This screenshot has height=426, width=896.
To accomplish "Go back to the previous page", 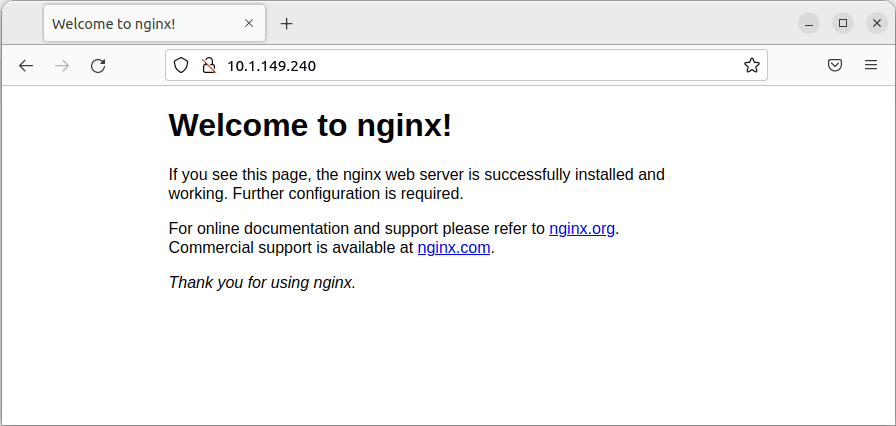I will 26,66.
